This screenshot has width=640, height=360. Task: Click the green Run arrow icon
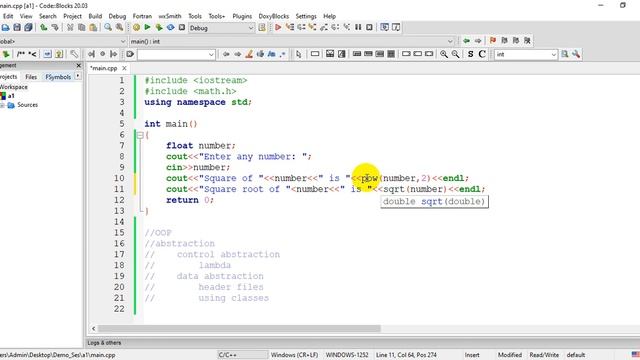pos(147,27)
